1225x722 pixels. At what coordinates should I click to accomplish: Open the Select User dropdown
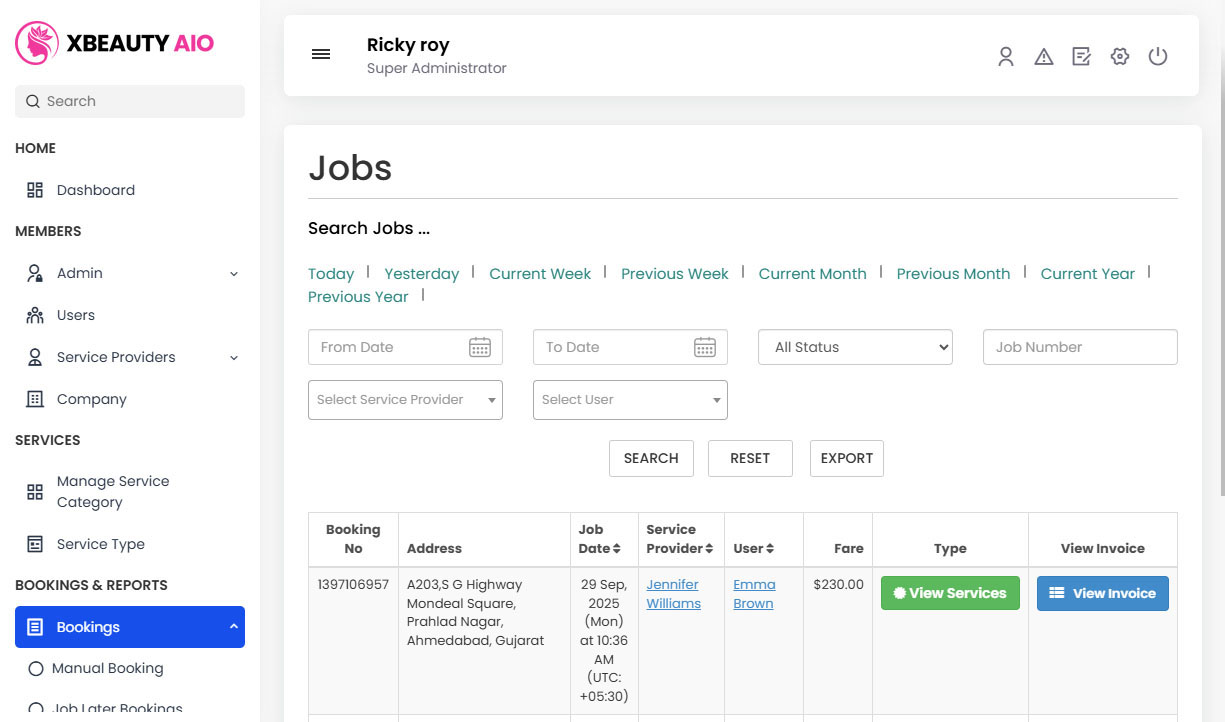pos(629,399)
